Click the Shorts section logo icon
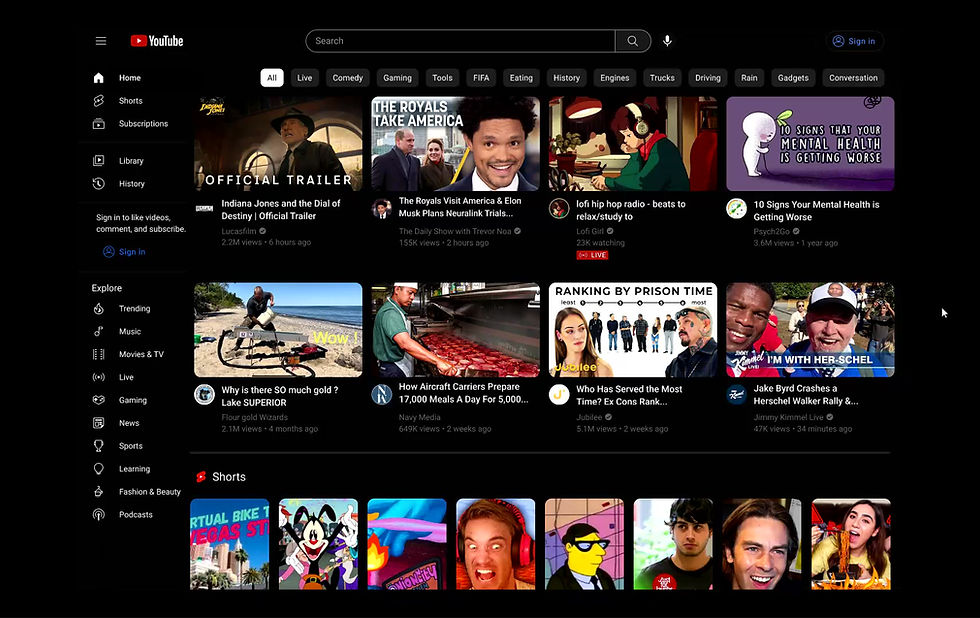980x618 pixels. coord(201,477)
